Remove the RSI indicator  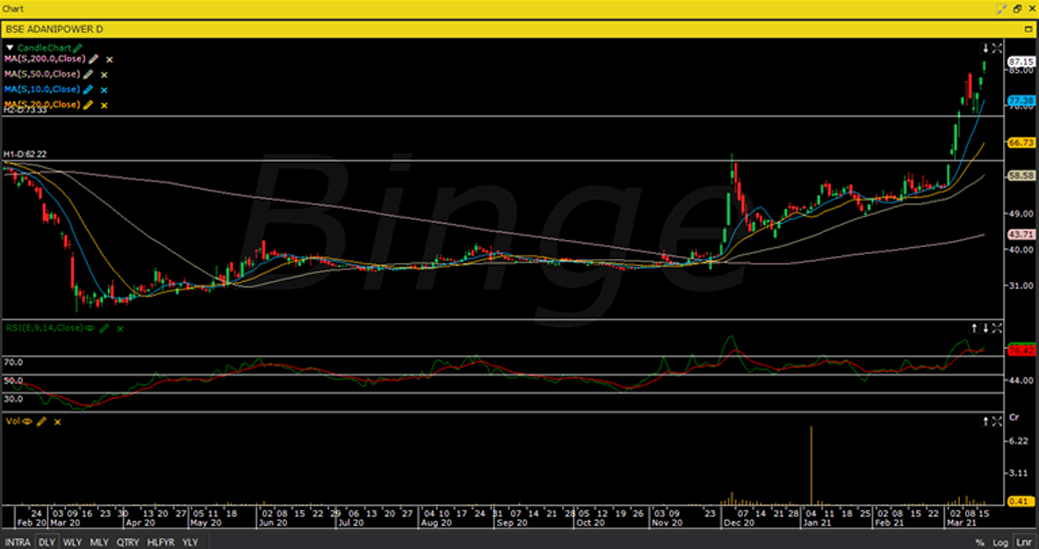[x=120, y=328]
